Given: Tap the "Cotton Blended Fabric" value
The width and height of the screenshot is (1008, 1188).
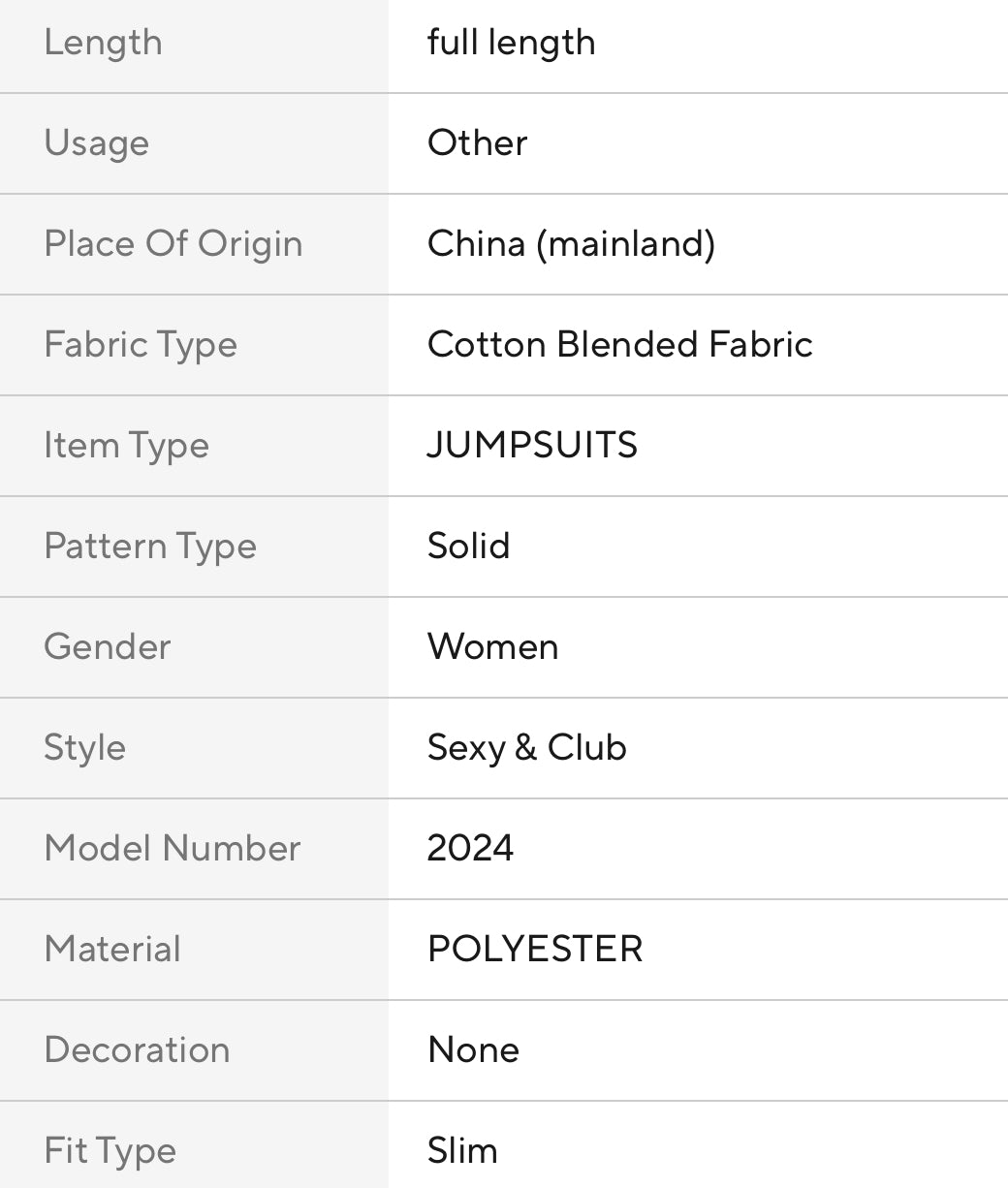Looking at the screenshot, I should [619, 345].
